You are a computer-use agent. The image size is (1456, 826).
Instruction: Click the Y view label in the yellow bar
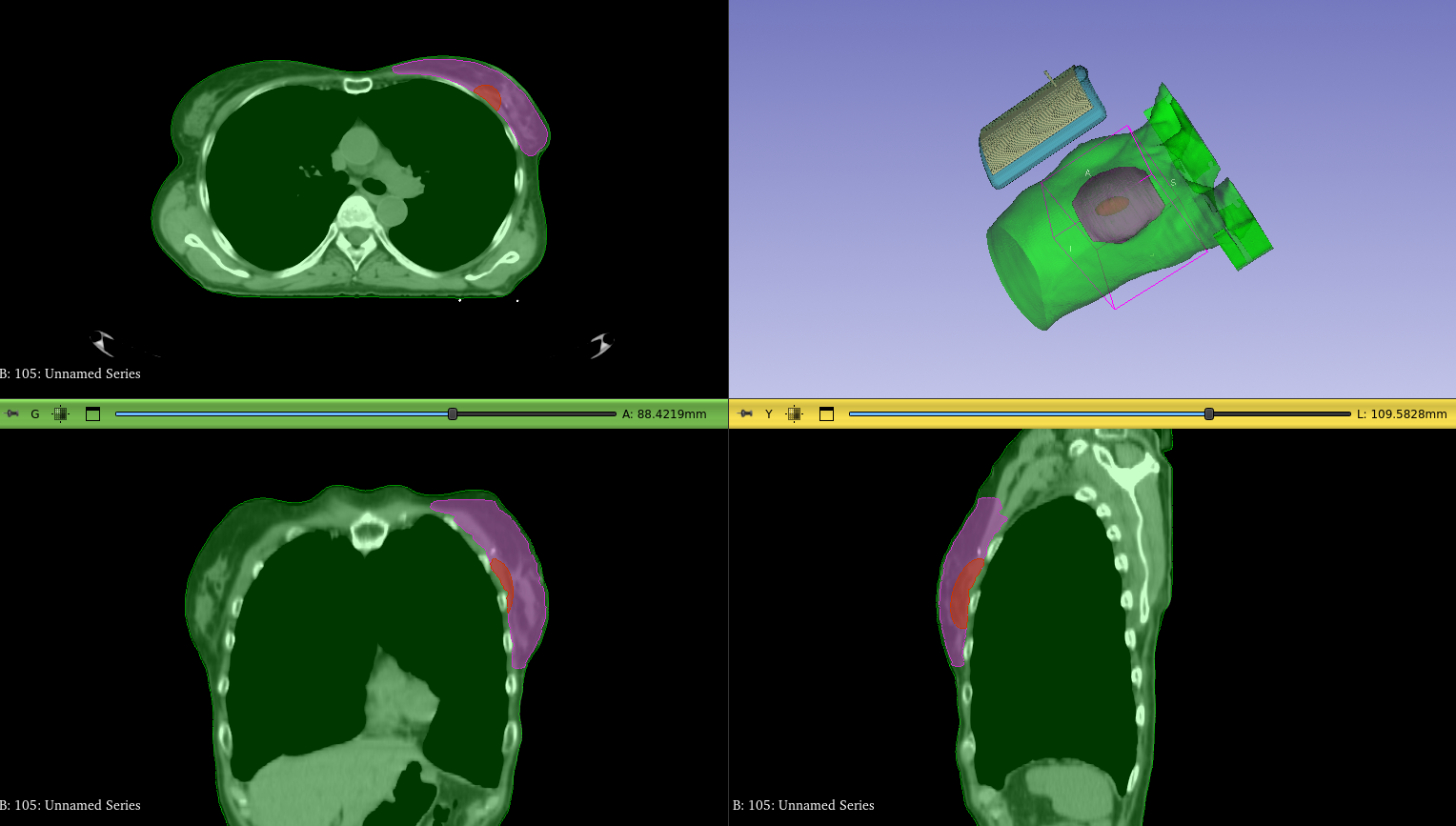click(769, 414)
